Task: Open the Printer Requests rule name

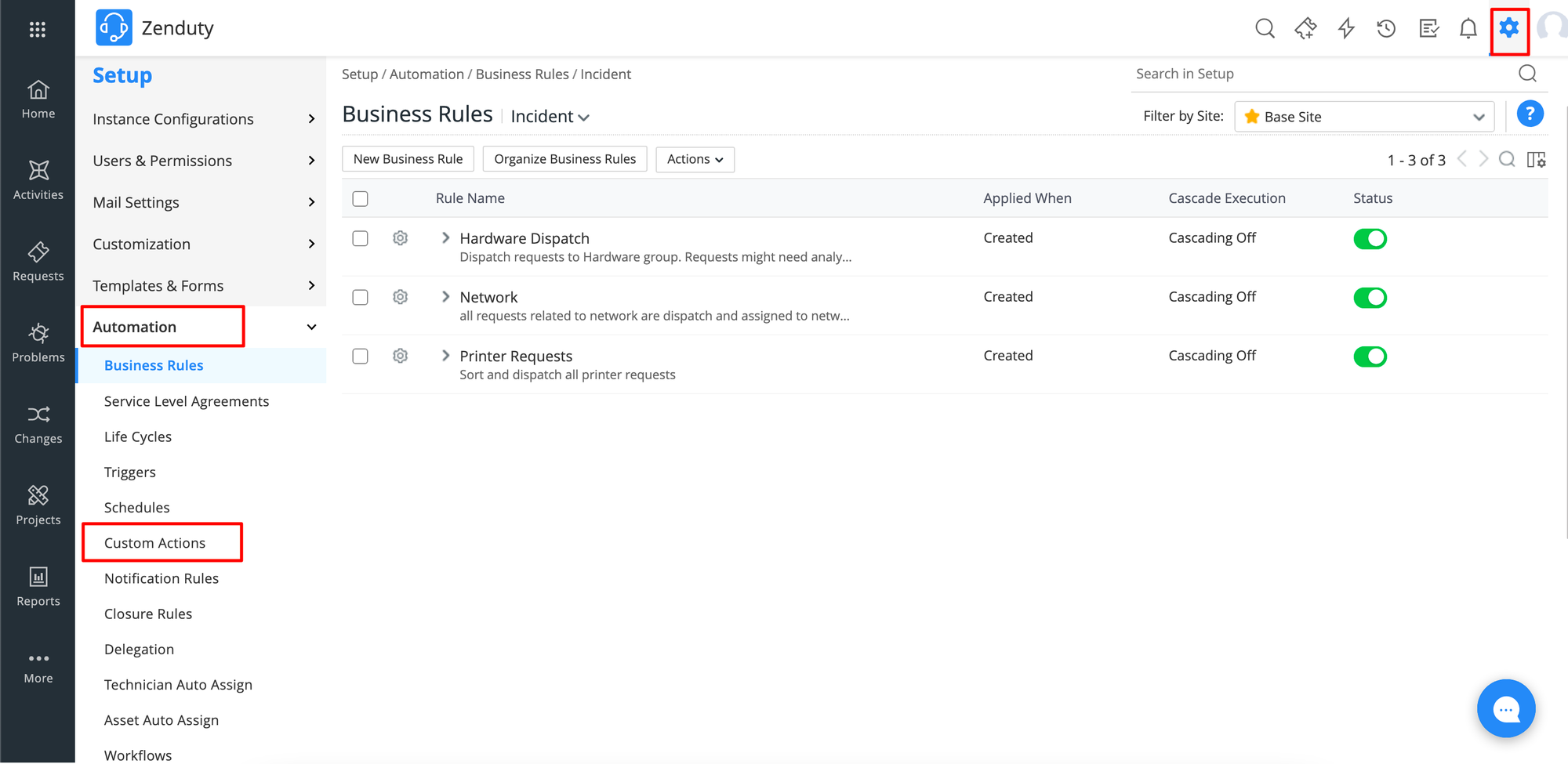Action: (516, 356)
